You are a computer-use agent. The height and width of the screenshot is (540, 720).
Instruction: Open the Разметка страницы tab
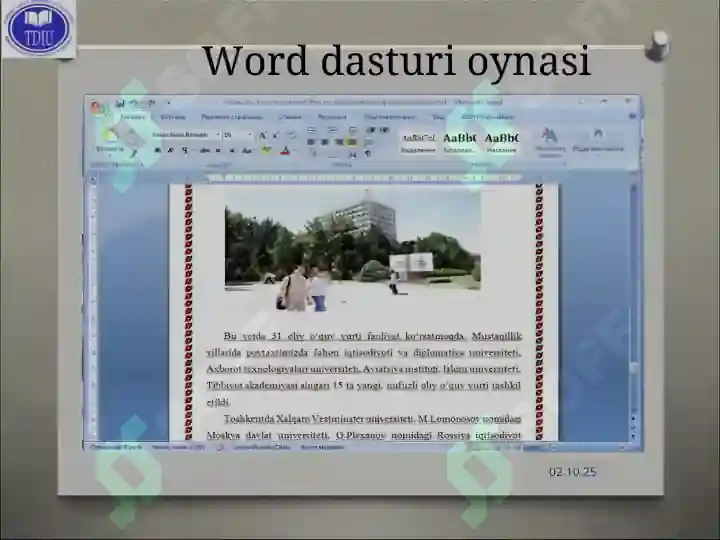232,117
